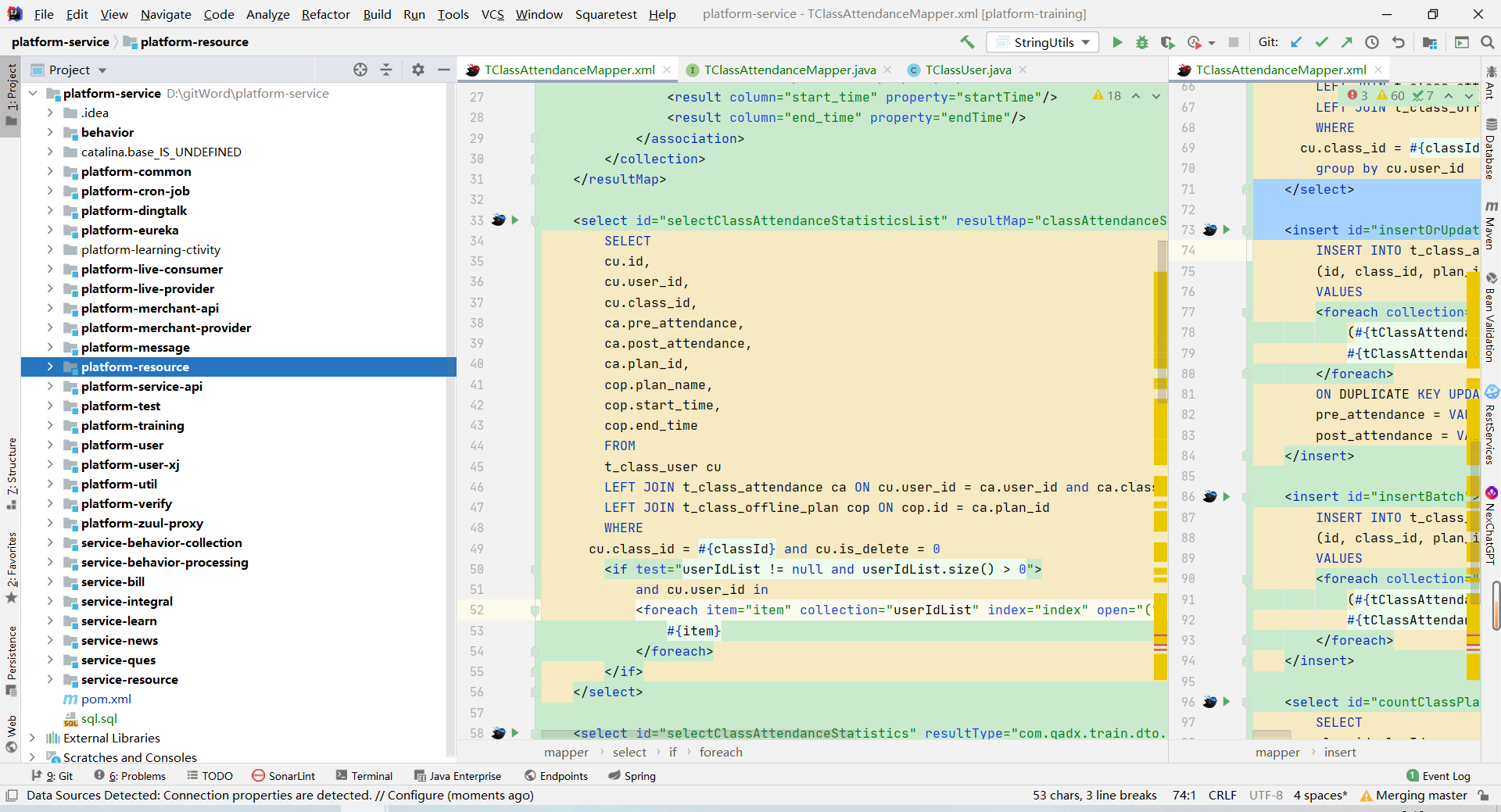Click the locate file target icon in Project panel
The height and width of the screenshot is (812, 1501).
(x=360, y=70)
